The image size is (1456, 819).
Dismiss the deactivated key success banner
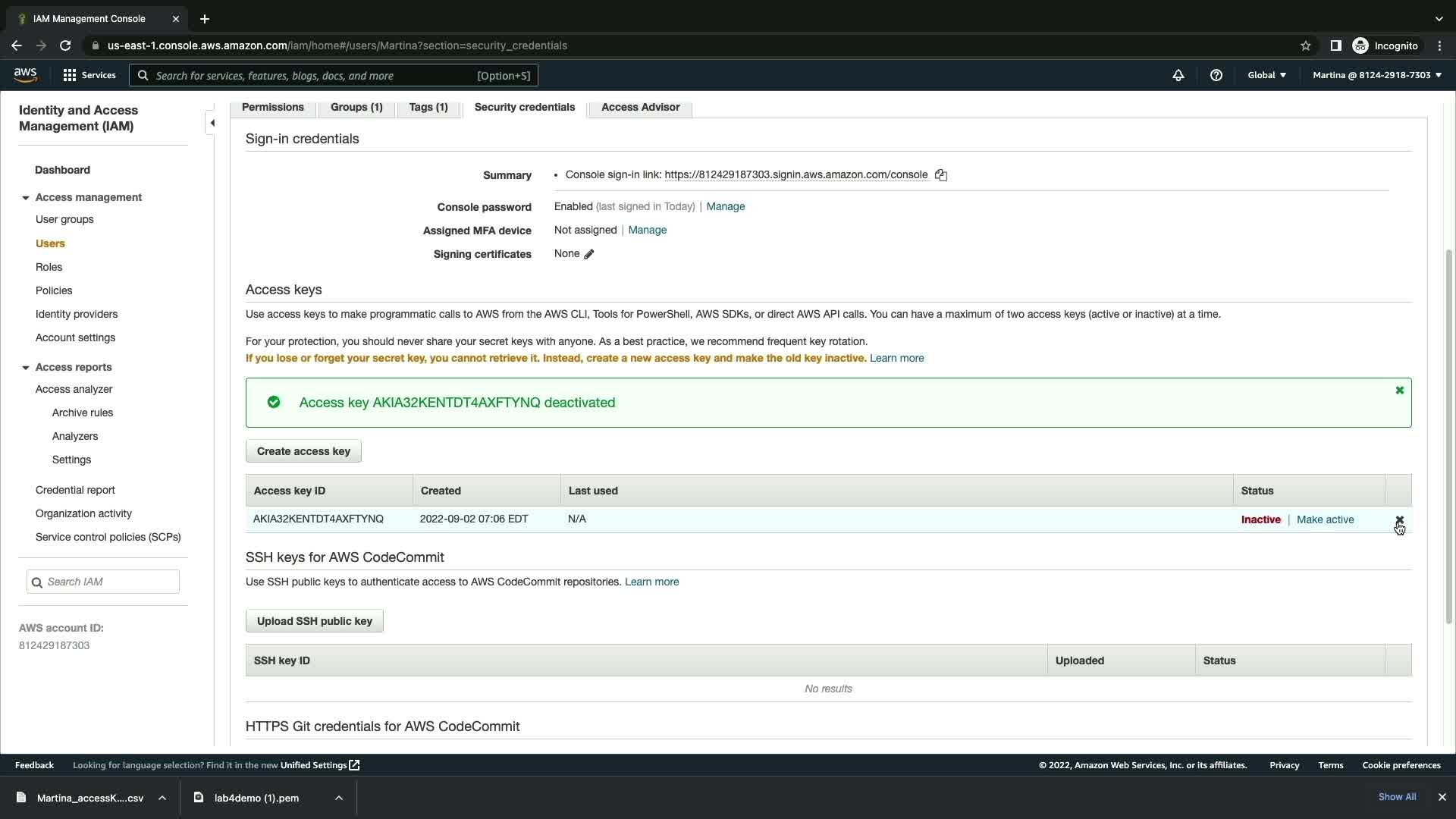click(1399, 391)
